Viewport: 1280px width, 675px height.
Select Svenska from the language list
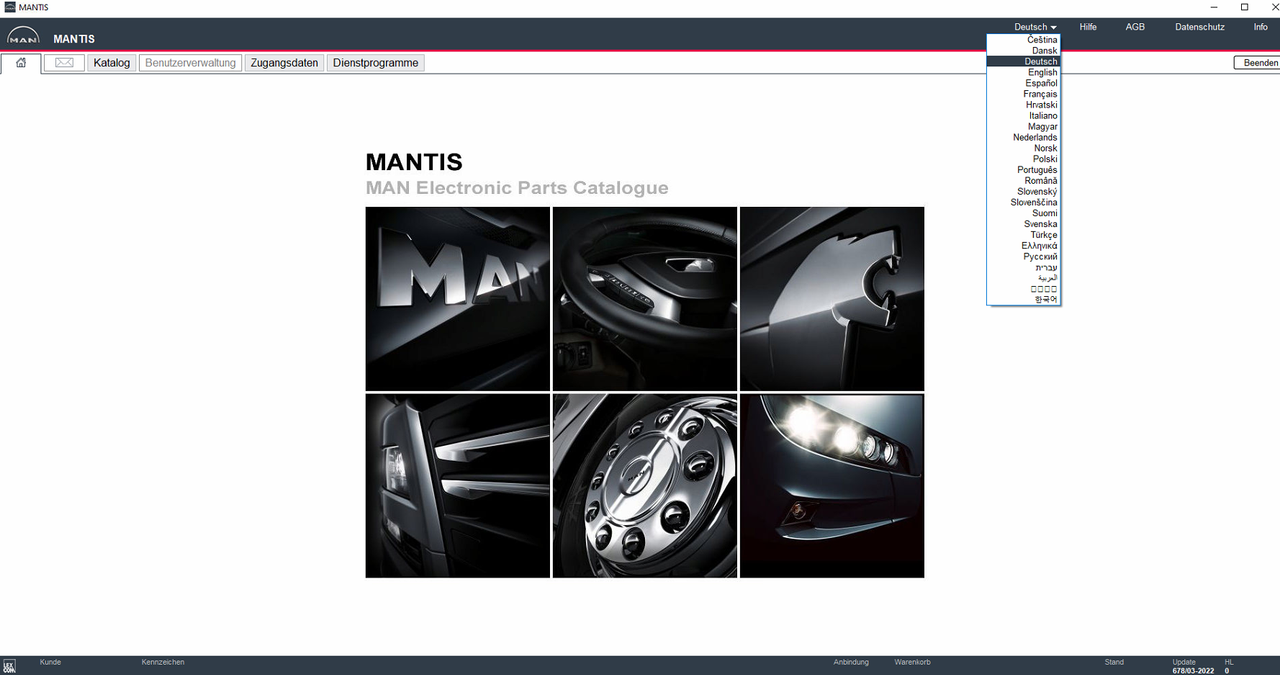[x=1024, y=224]
